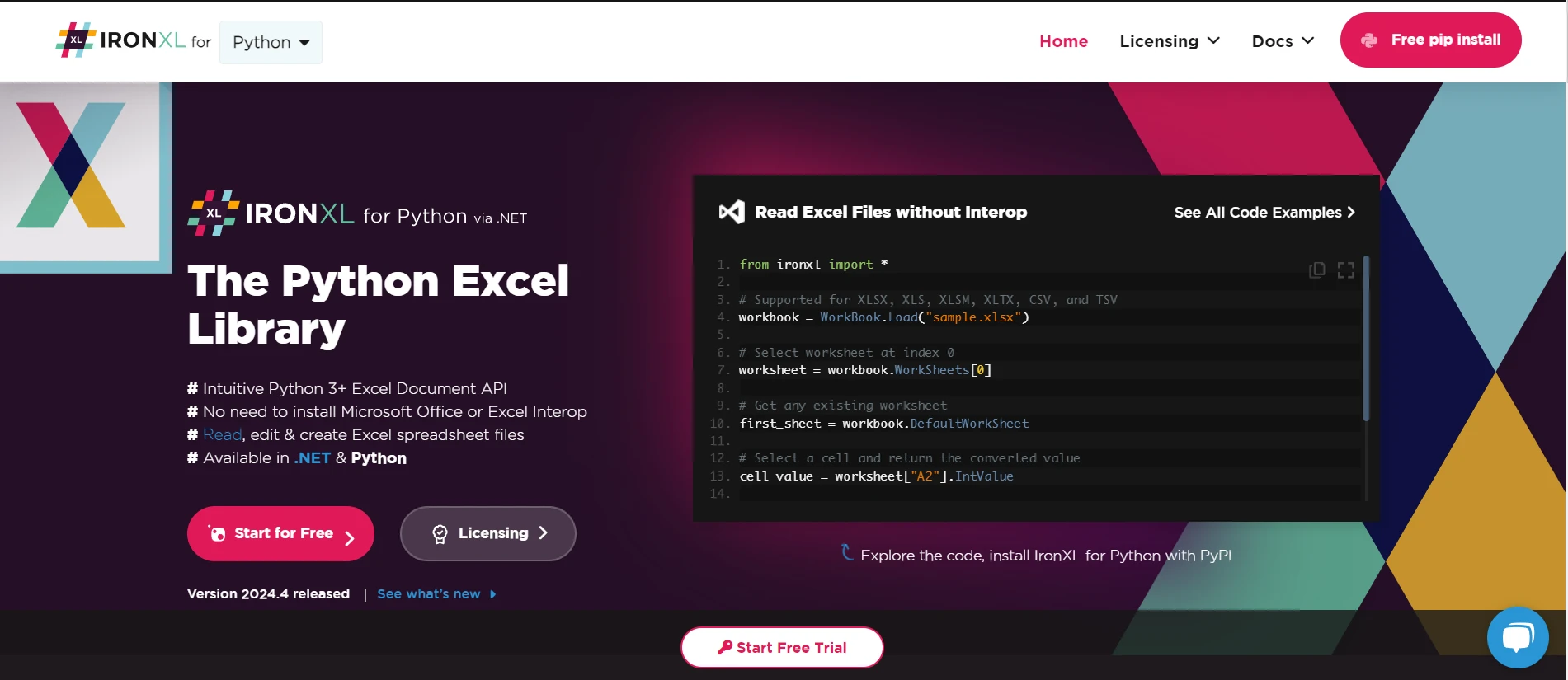Expand the Docs menu in the navbar
Image resolution: width=1568 pixels, height=680 pixels.
pyautogui.click(x=1282, y=41)
